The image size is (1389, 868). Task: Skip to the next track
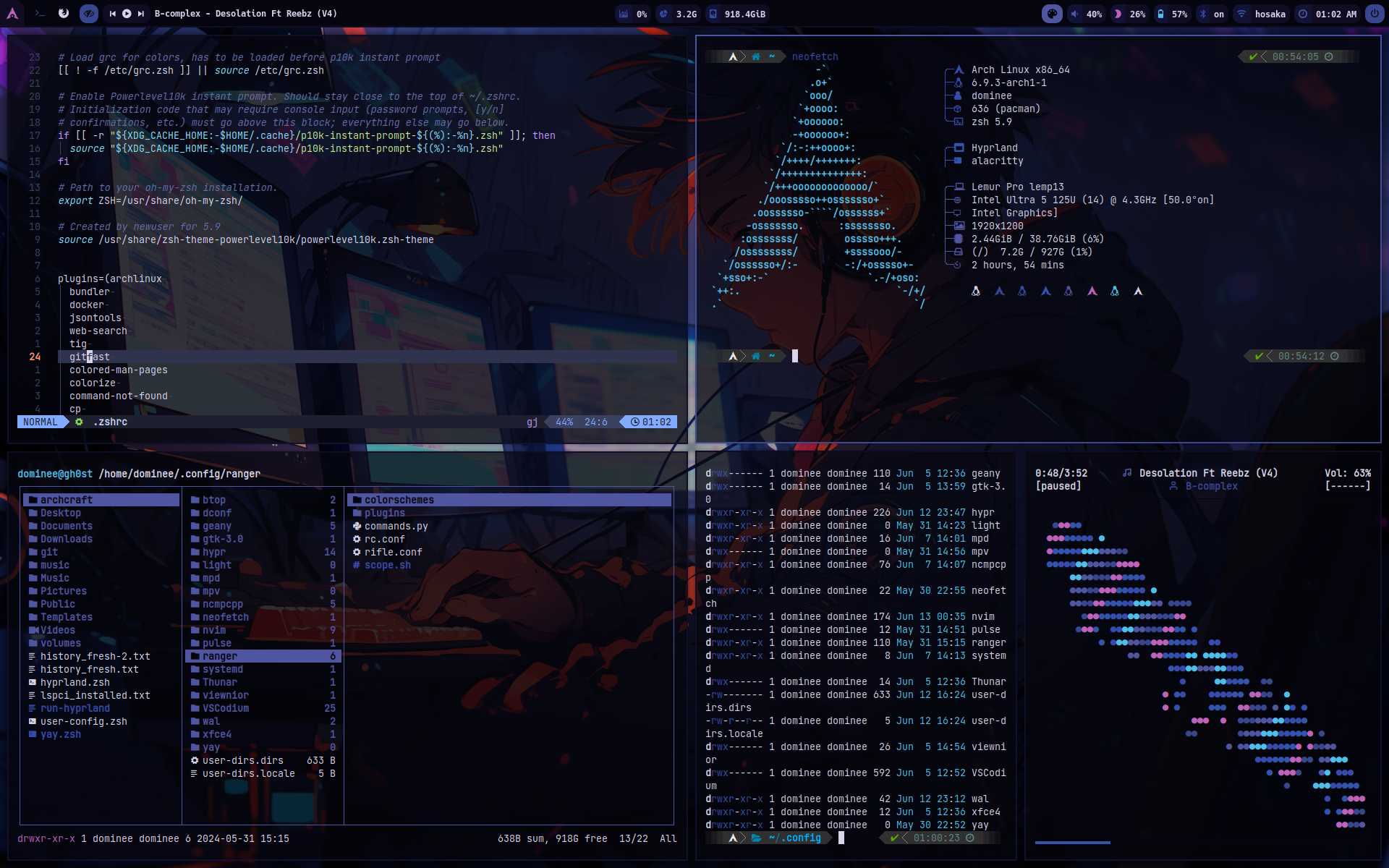click(x=141, y=14)
